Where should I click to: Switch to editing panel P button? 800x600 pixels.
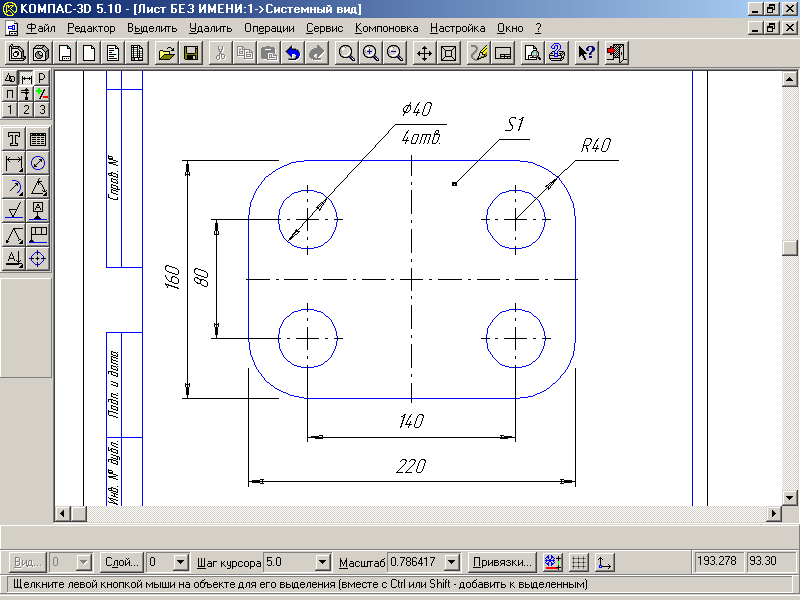(42, 78)
